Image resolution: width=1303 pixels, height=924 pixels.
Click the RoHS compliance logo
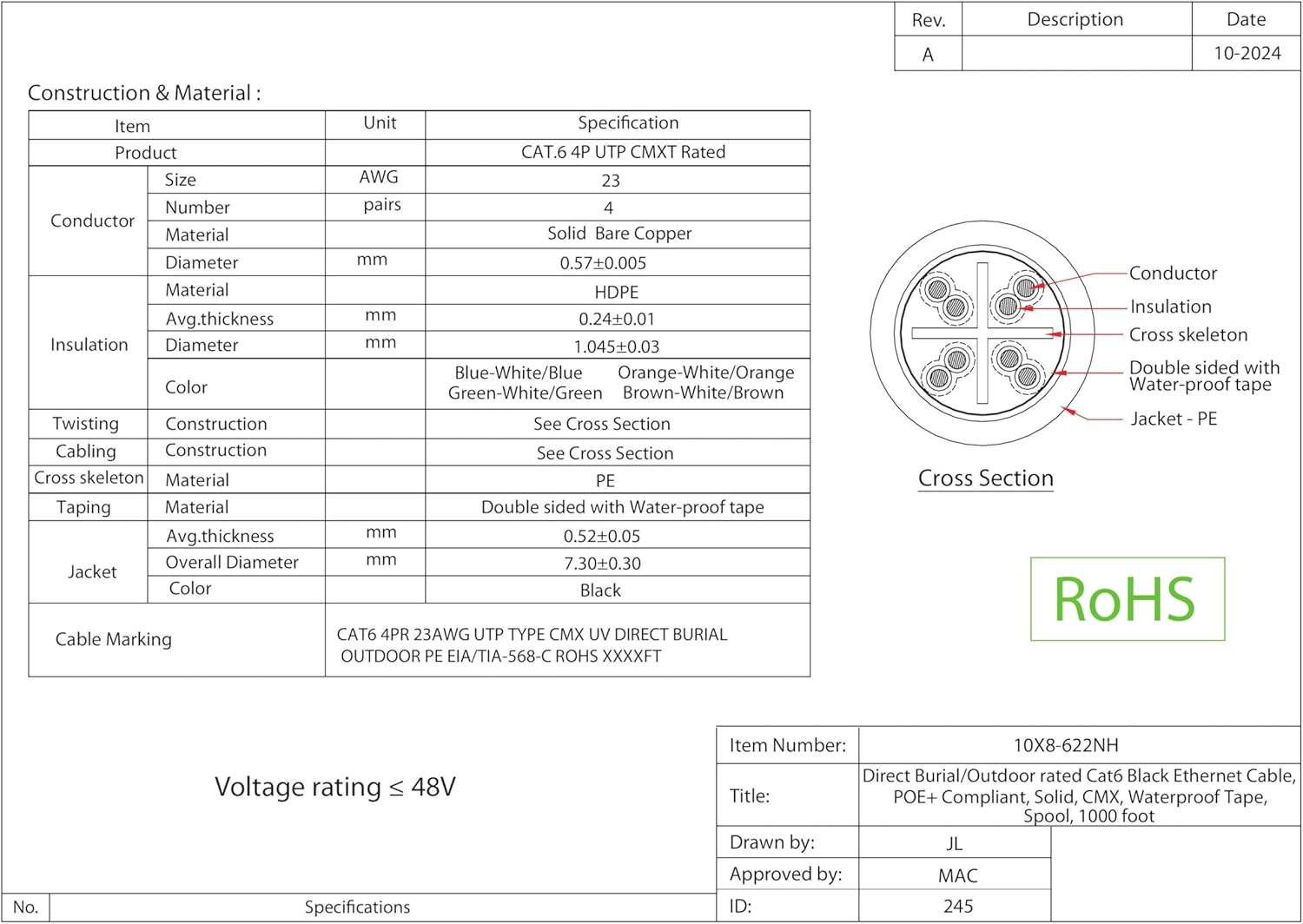pos(1128,599)
